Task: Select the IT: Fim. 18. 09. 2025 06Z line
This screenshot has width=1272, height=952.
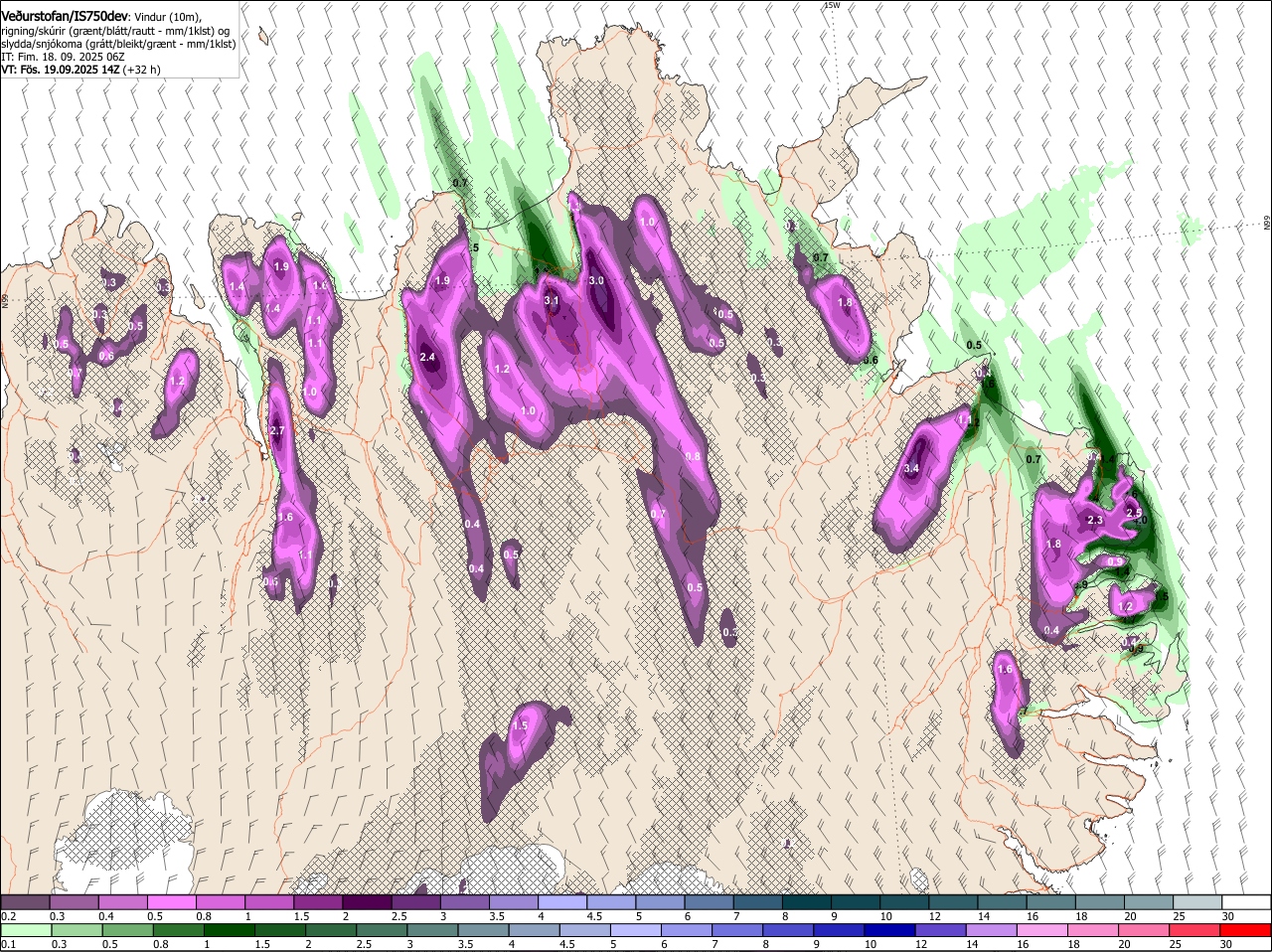Action: [63, 57]
